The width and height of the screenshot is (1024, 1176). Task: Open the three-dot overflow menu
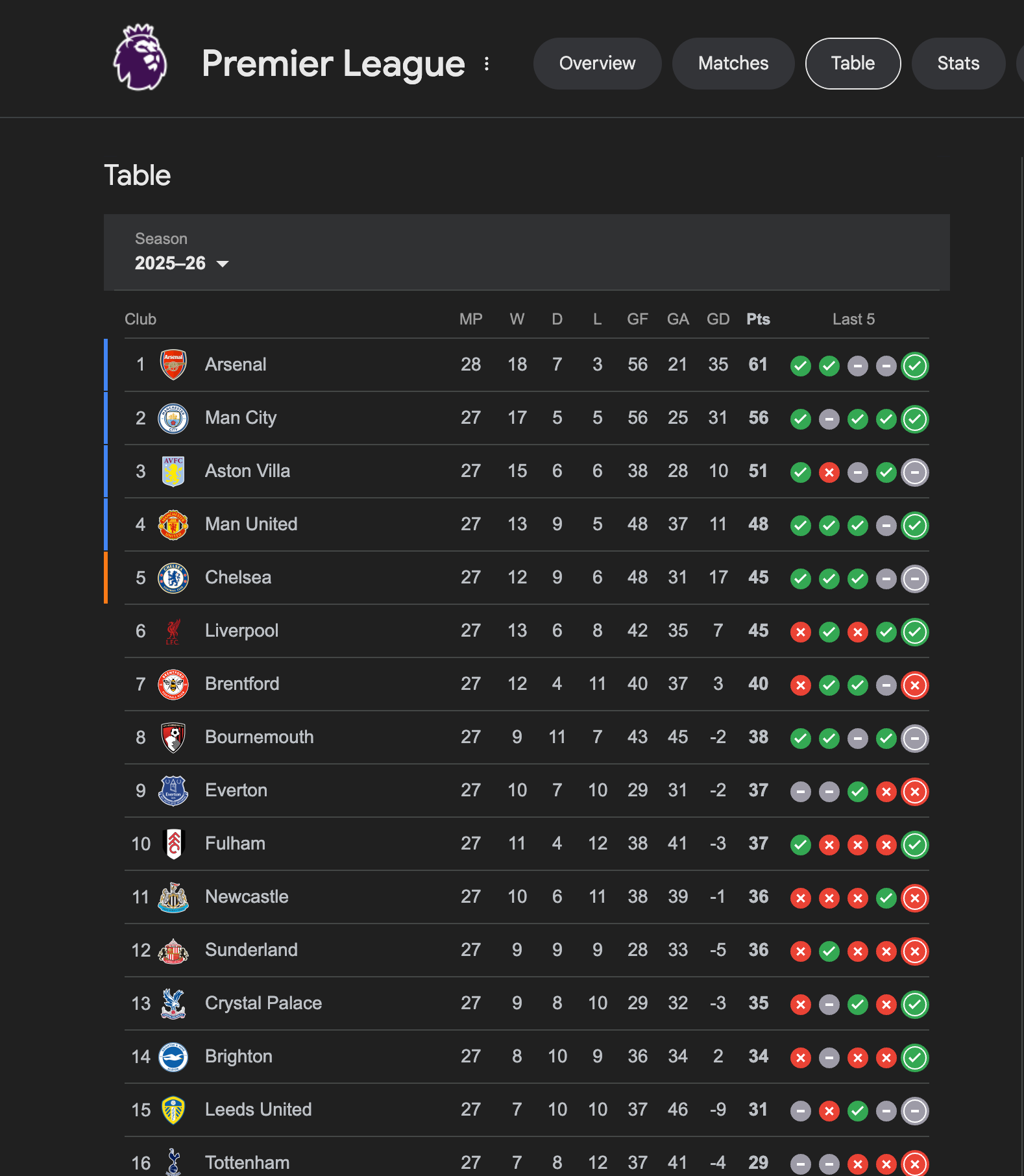click(485, 63)
